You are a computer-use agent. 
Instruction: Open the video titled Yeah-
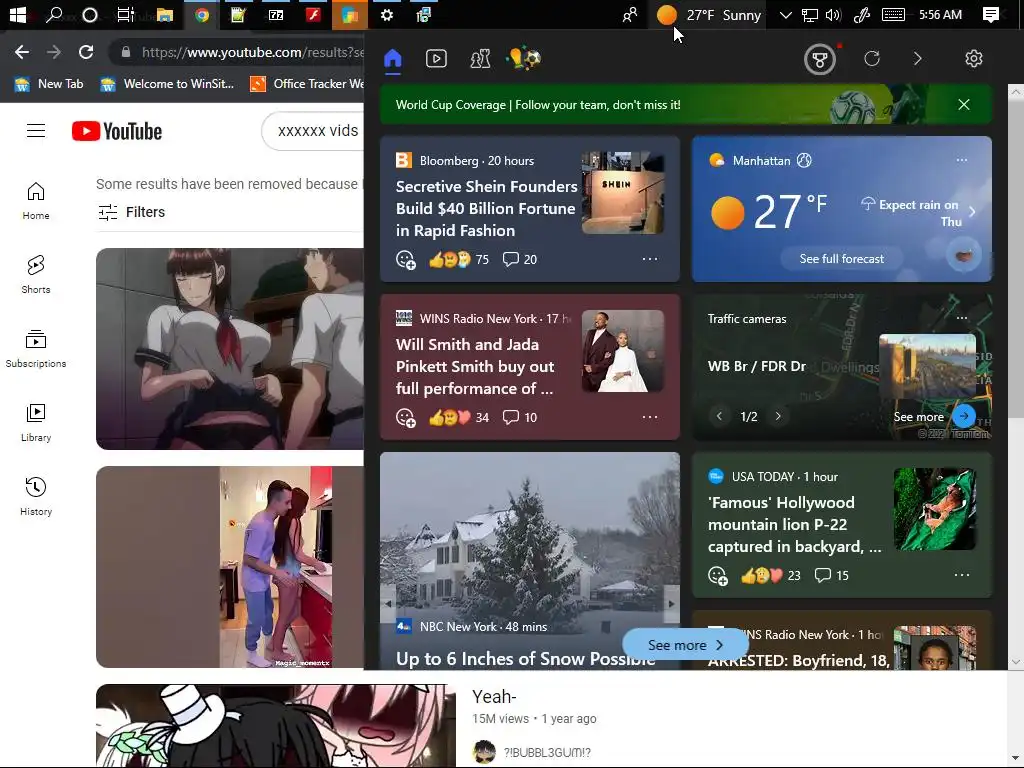point(494,697)
